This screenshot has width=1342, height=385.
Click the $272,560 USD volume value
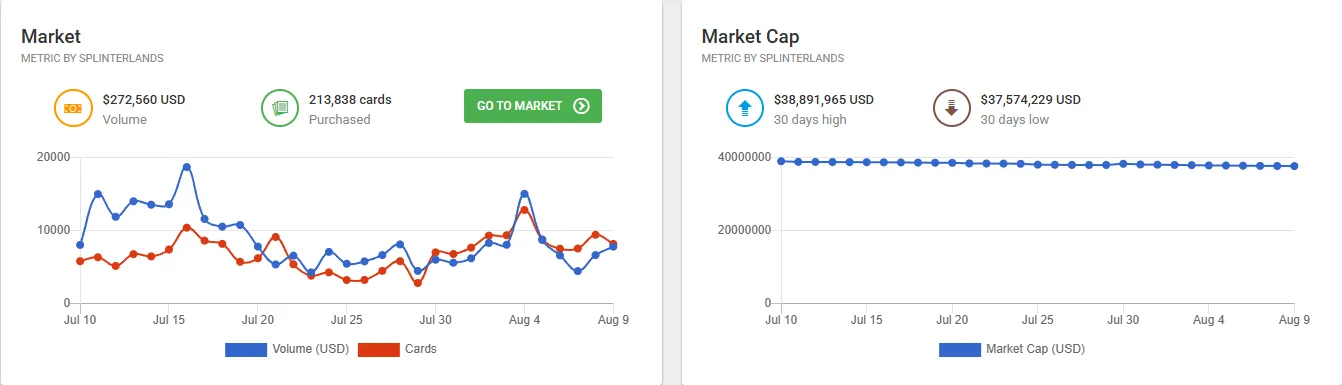[144, 100]
